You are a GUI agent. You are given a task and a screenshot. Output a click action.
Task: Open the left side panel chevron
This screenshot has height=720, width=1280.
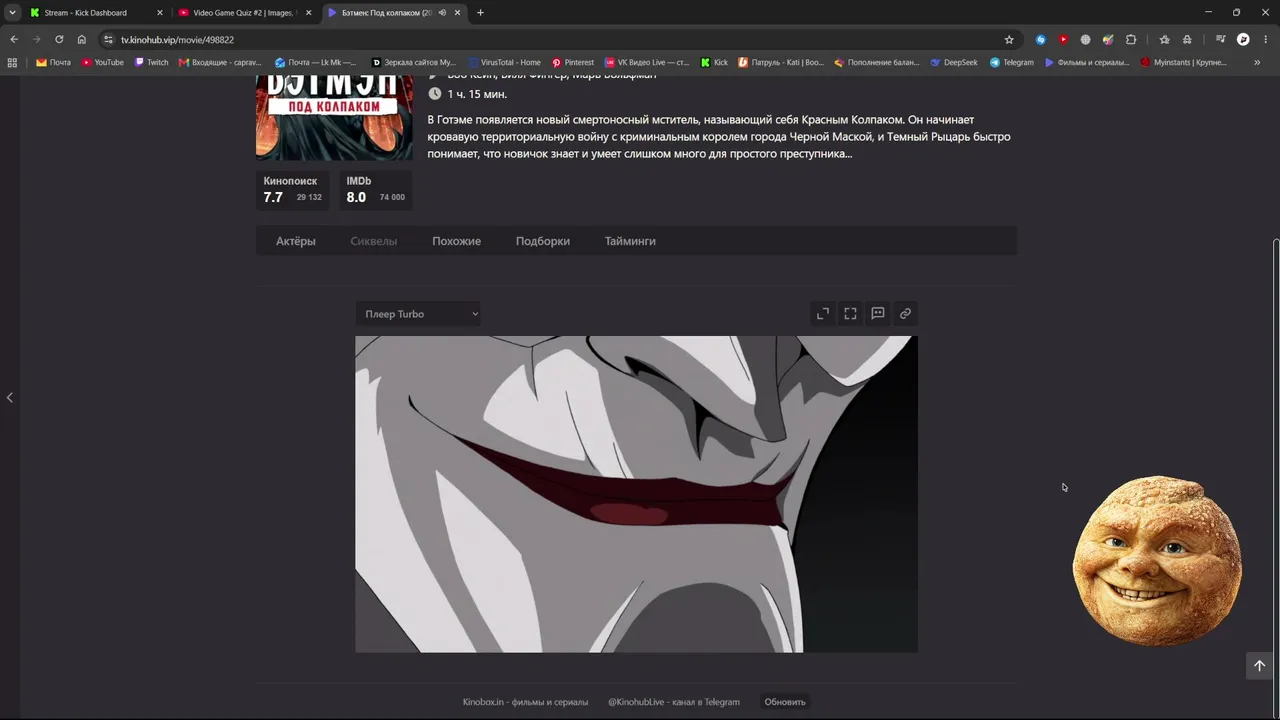click(x=10, y=398)
